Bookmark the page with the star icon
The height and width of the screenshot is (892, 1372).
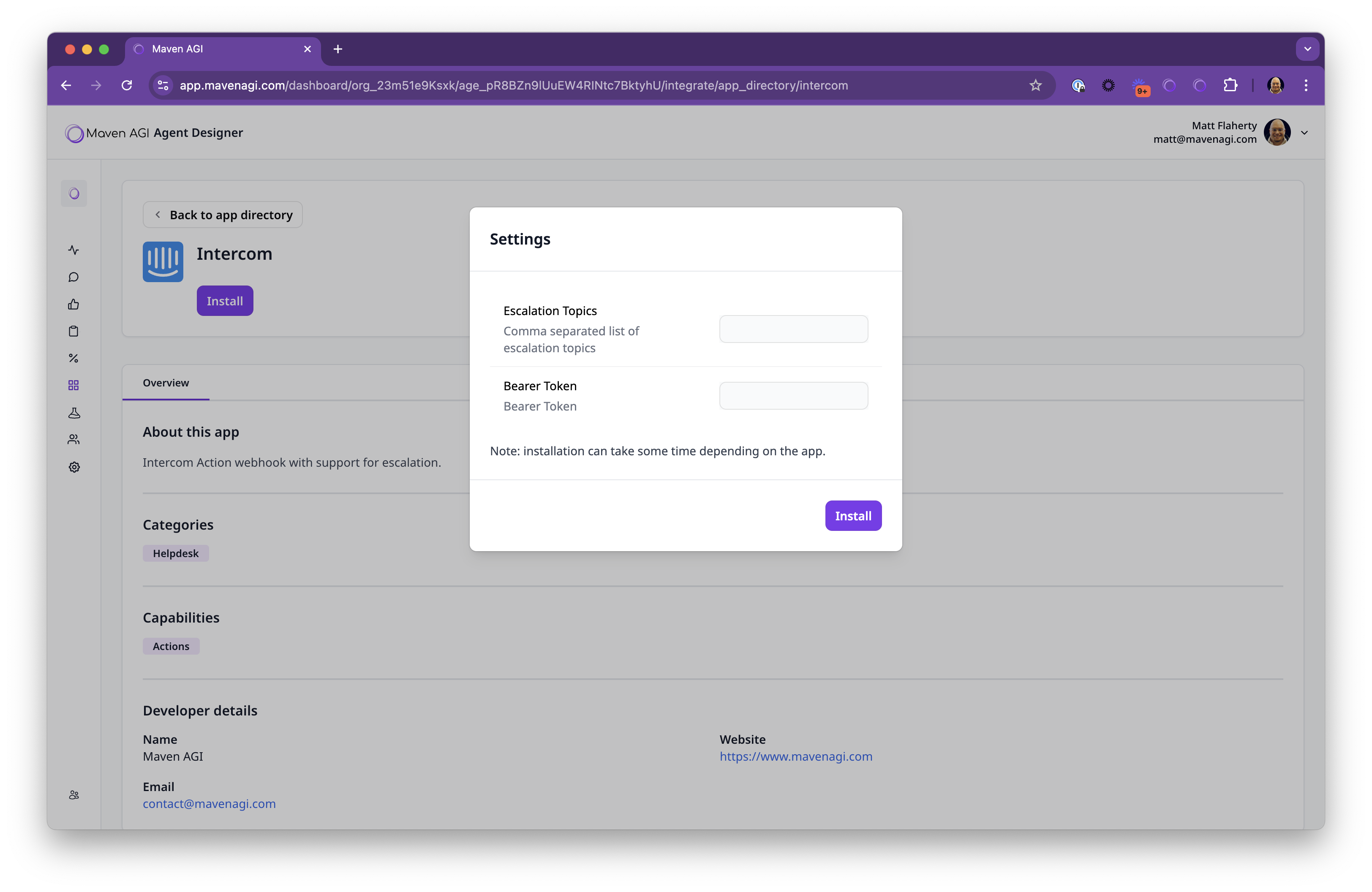[1035, 85]
